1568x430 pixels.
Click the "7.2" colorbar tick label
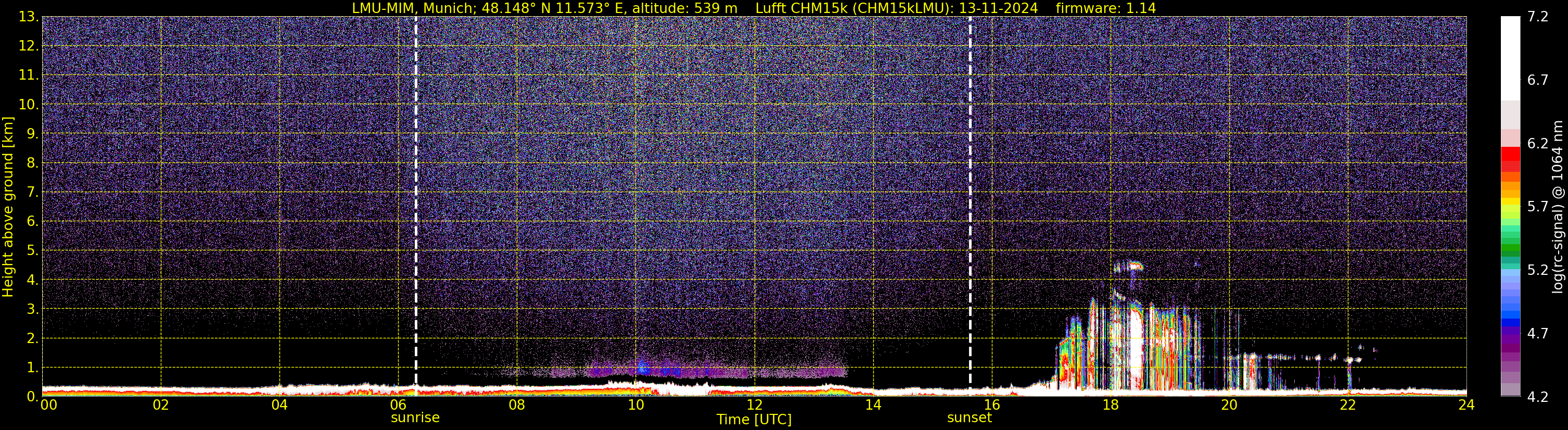coord(1538,17)
